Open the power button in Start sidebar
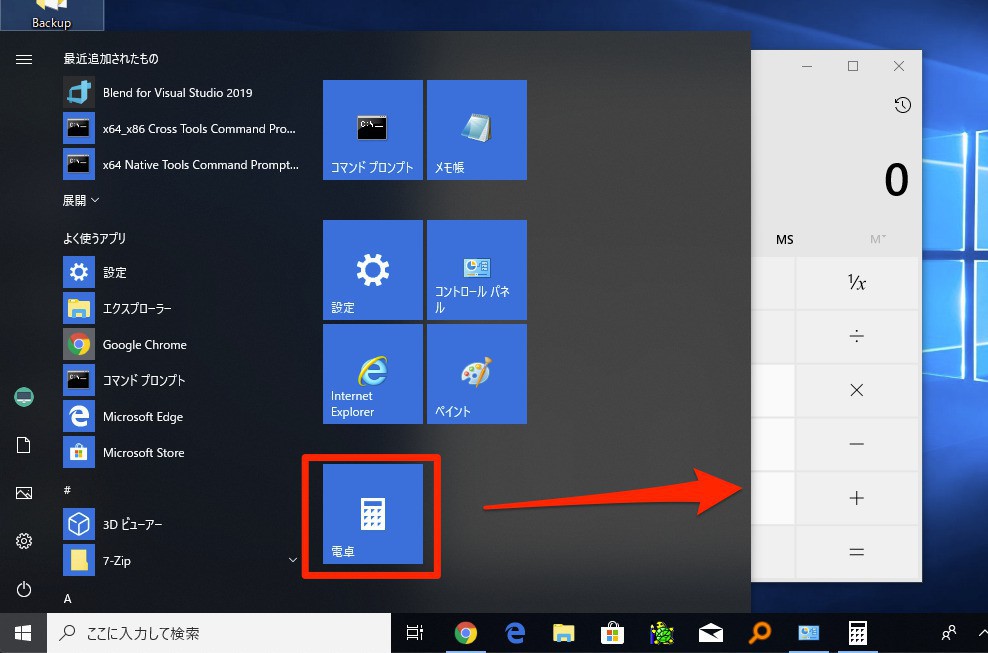Image resolution: width=988 pixels, height=653 pixels. pyautogui.click(x=24, y=589)
